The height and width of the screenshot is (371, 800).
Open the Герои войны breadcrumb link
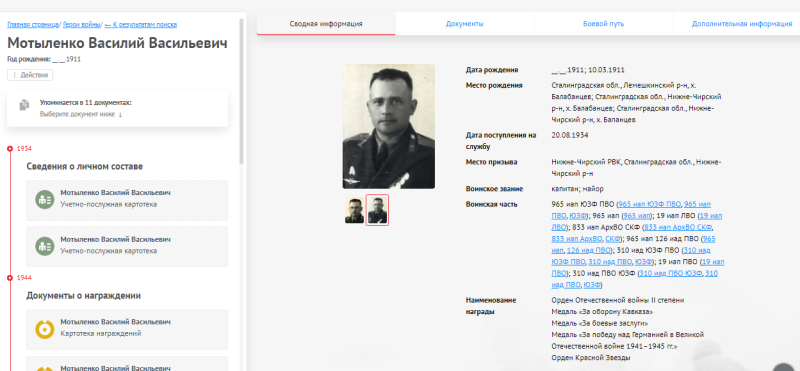click(82, 24)
